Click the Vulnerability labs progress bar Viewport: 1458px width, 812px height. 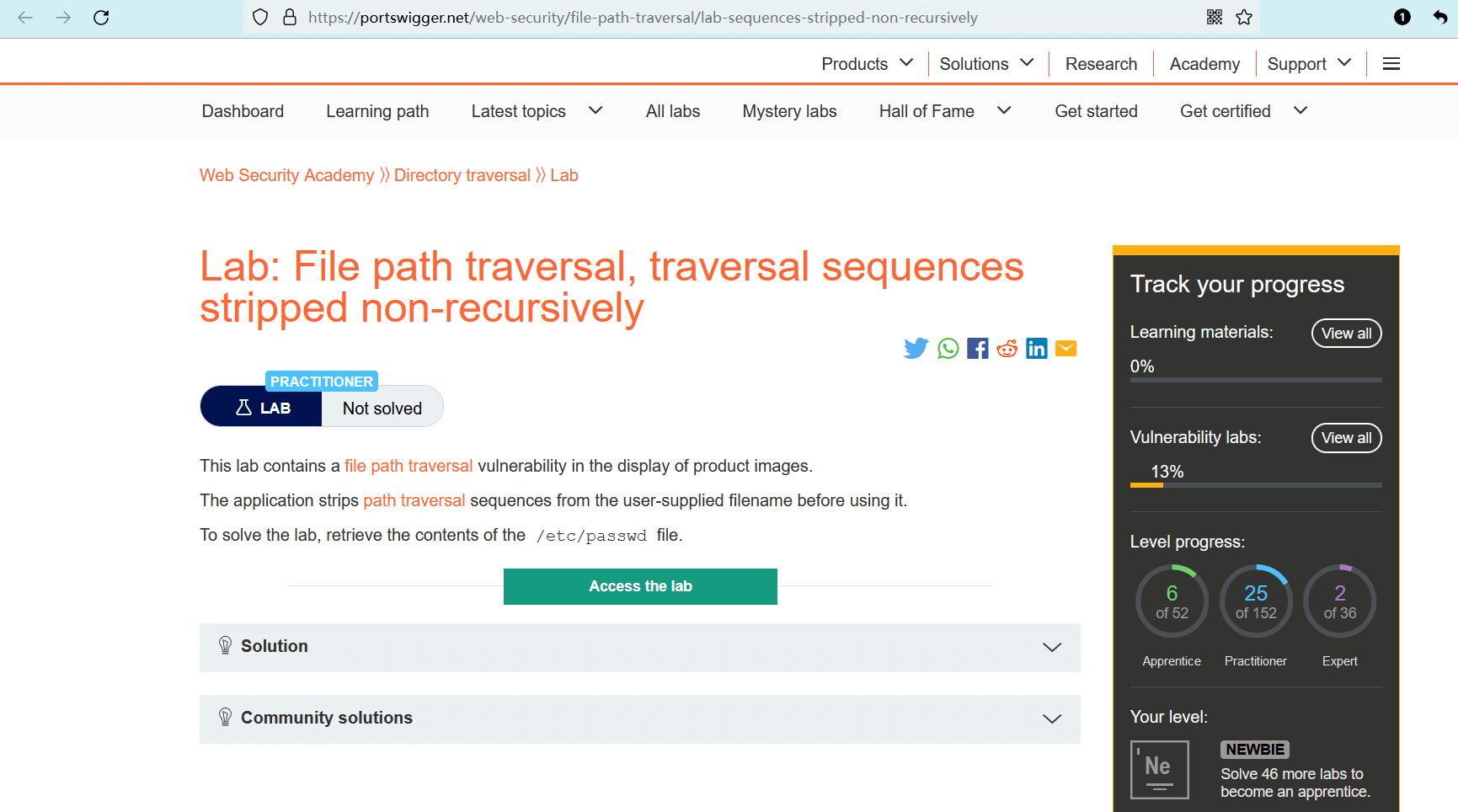pos(1256,485)
